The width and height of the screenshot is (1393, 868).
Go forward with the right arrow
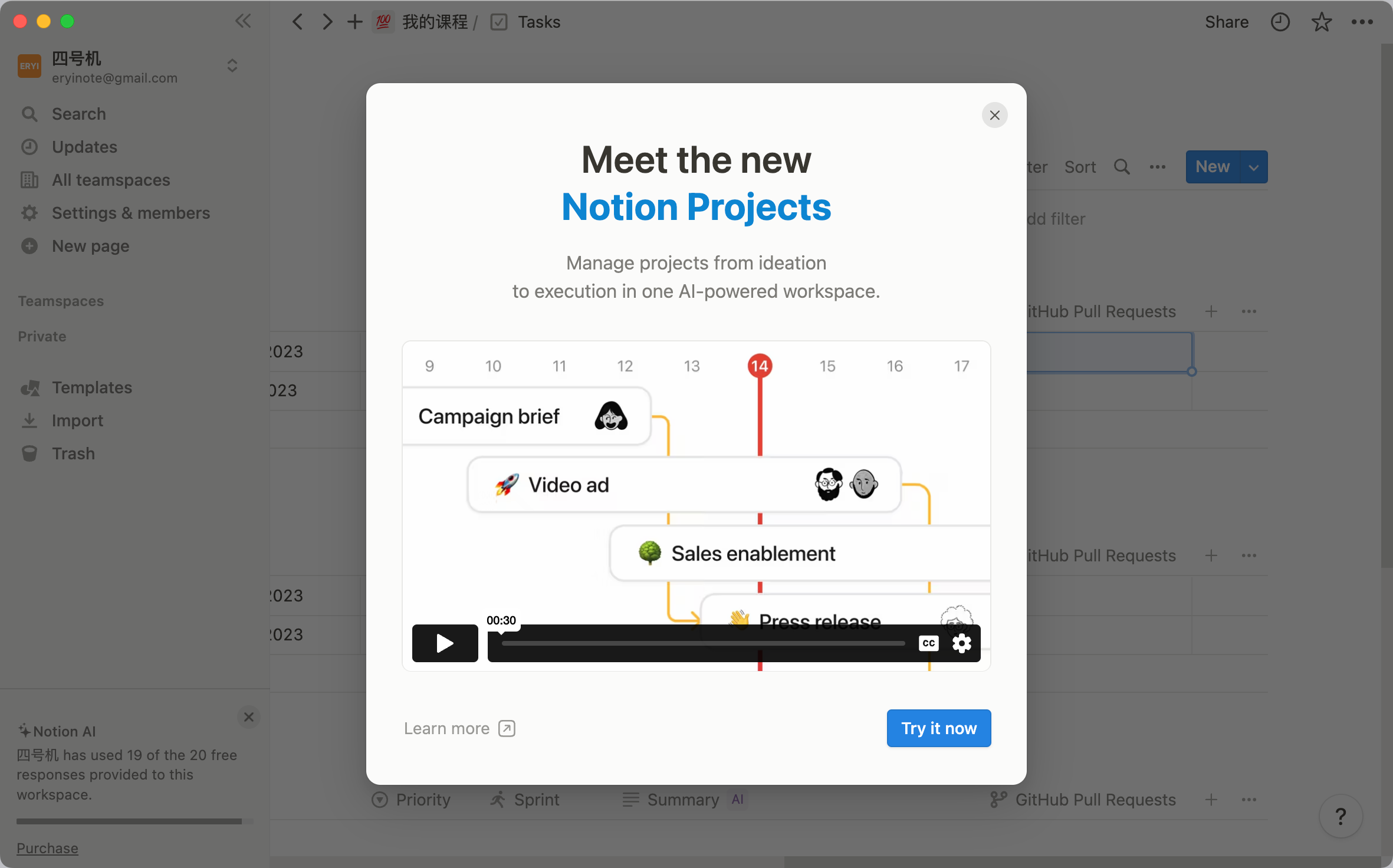(327, 22)
